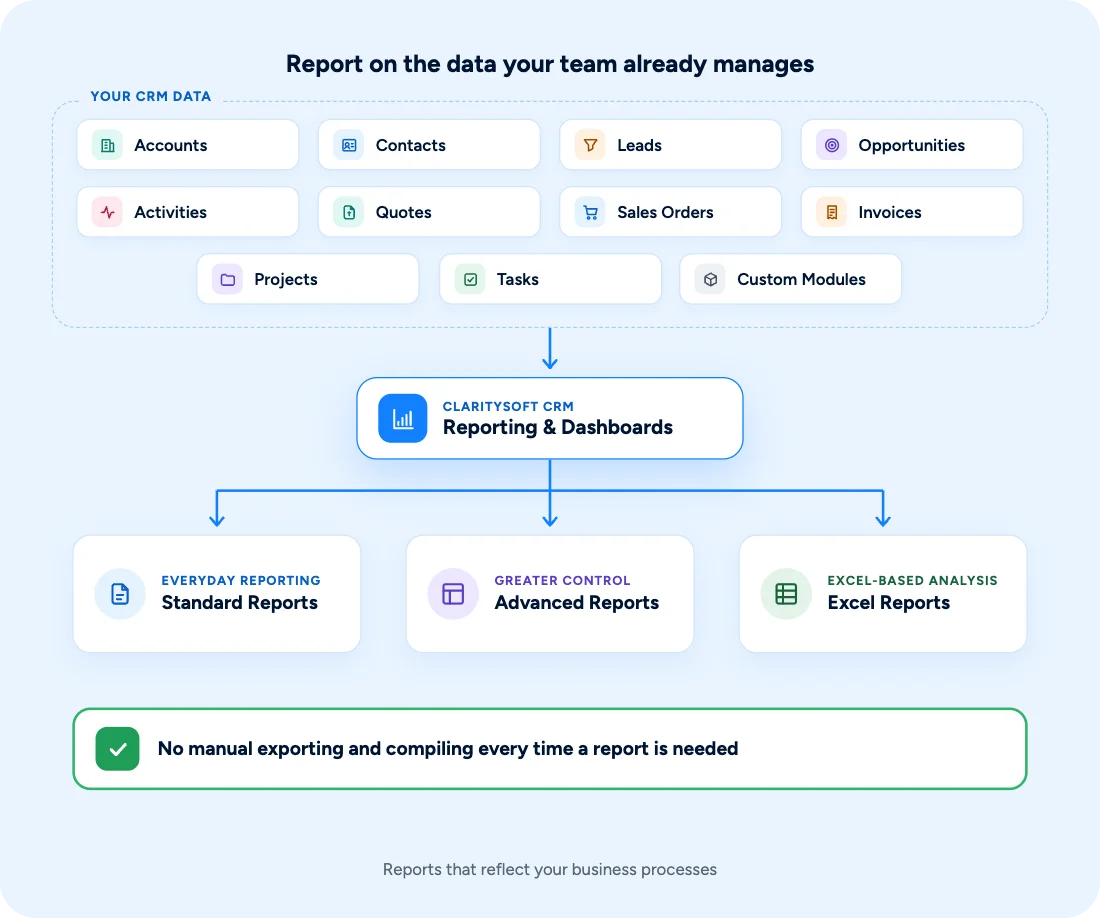Click the EXCEL-BASED ANALYSIS label
Viewport: 1100px width, 918px height.
point(912,581)
